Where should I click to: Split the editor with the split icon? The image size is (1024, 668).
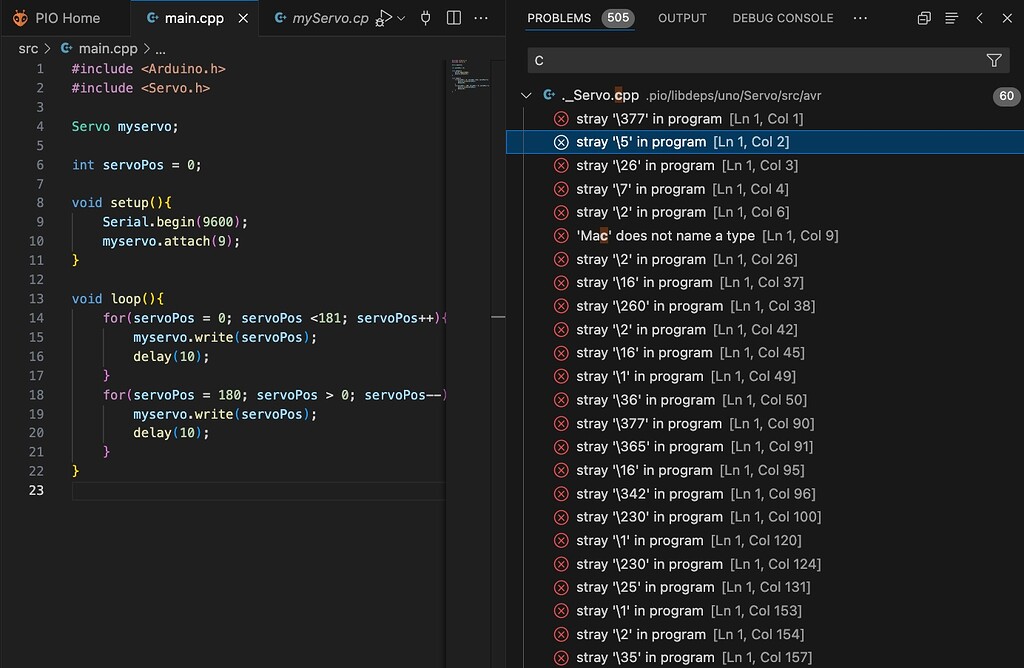[454, 18]
